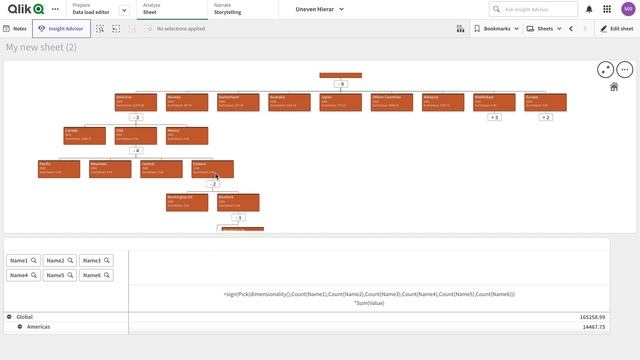Collapse the USA -4 expander

tap(136, 151)
